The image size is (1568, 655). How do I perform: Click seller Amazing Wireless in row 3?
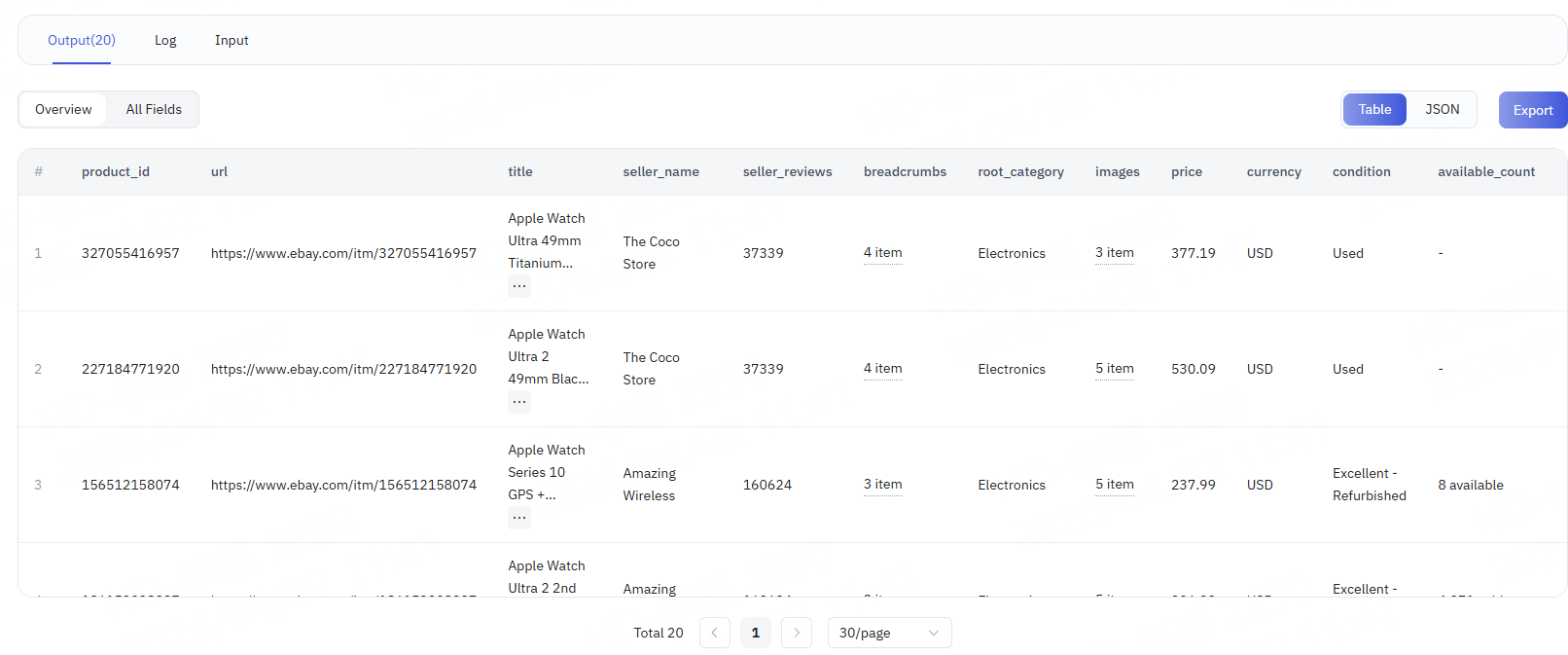pyautogui.click(x=650, y=485)
